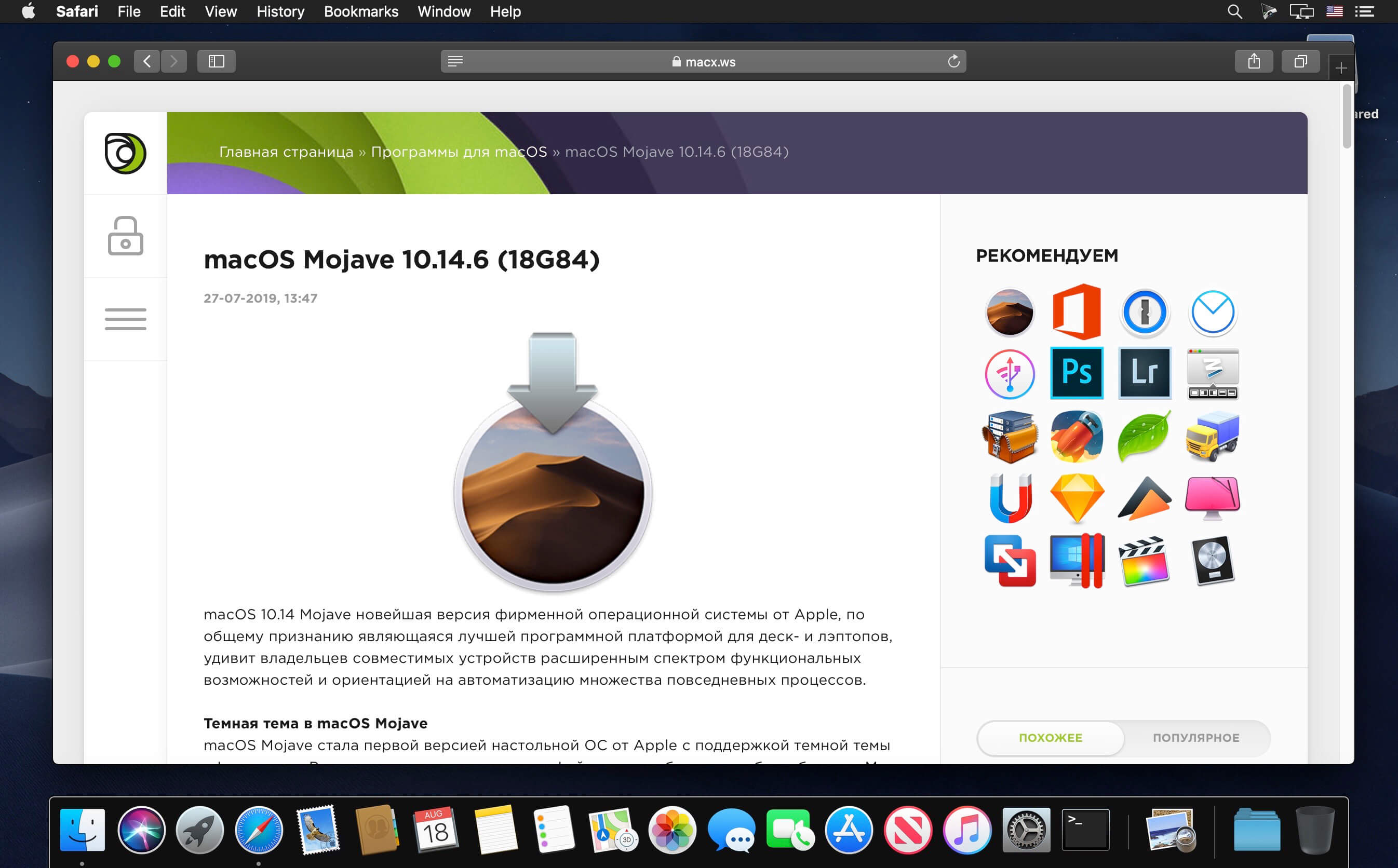The height and width of the screenshot is (868, 1398).
Task: Open the History menu
Action: point(281,11)
